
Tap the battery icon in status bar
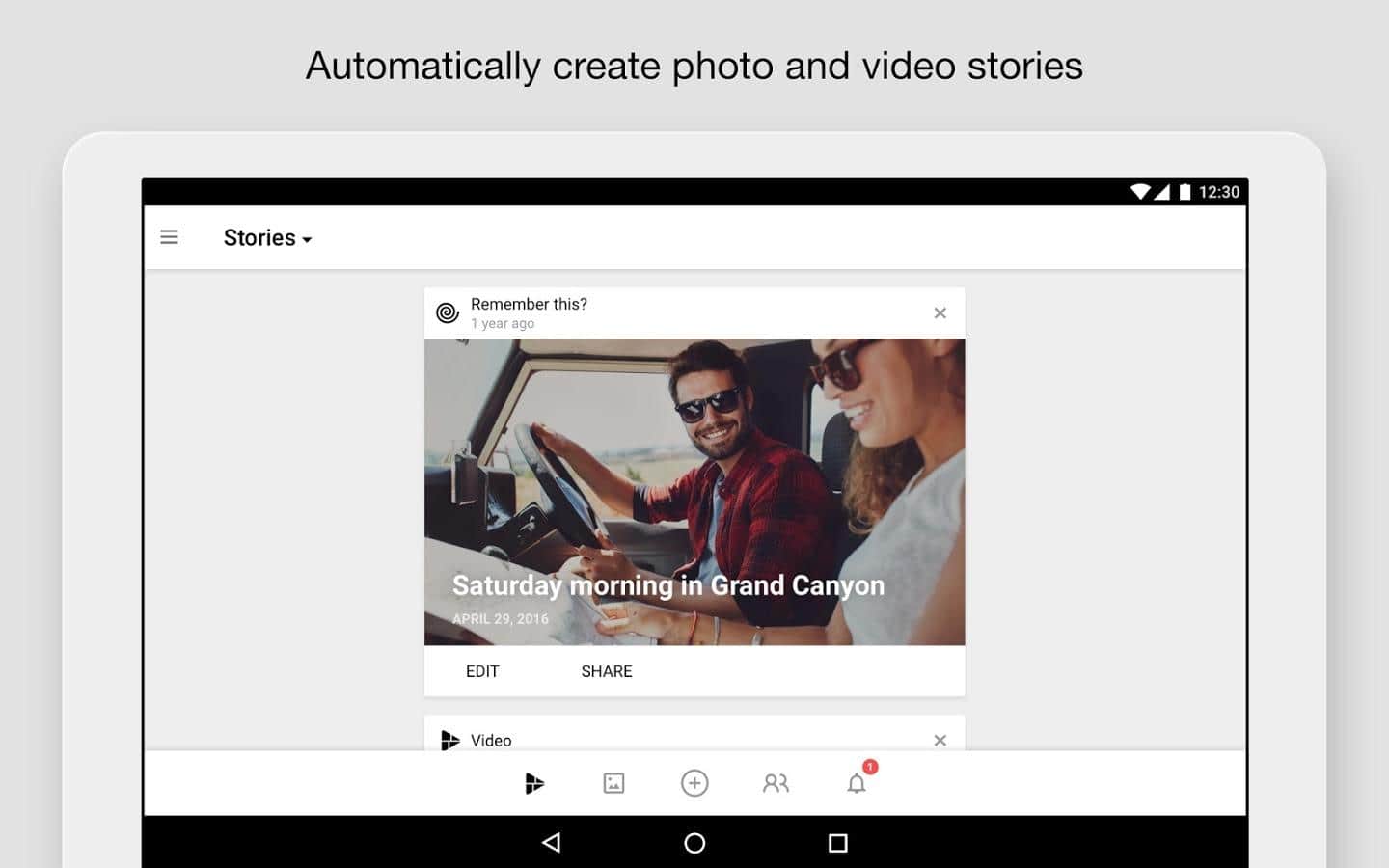click(x=1185, y=192)
